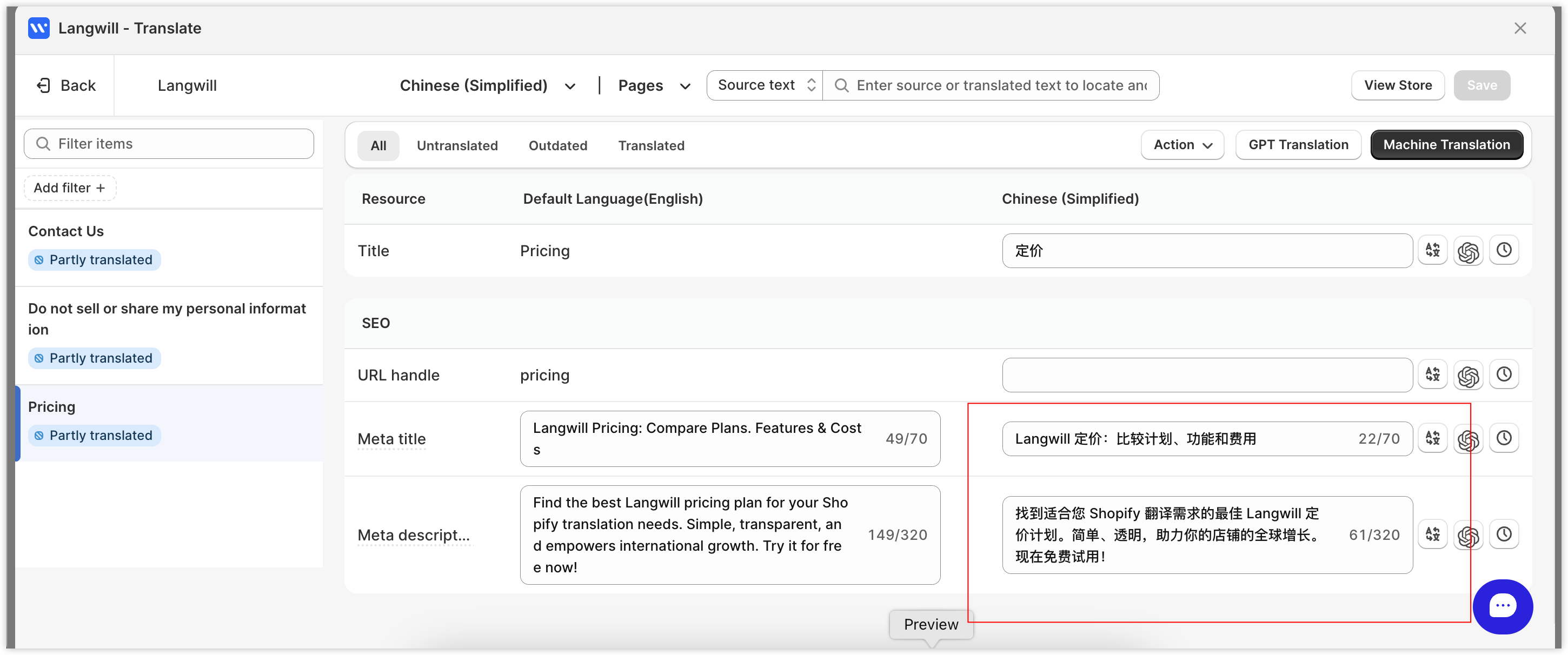The image size is (1568, 655).
Task: Click the Back arrow icon
Action: [43, 85]
